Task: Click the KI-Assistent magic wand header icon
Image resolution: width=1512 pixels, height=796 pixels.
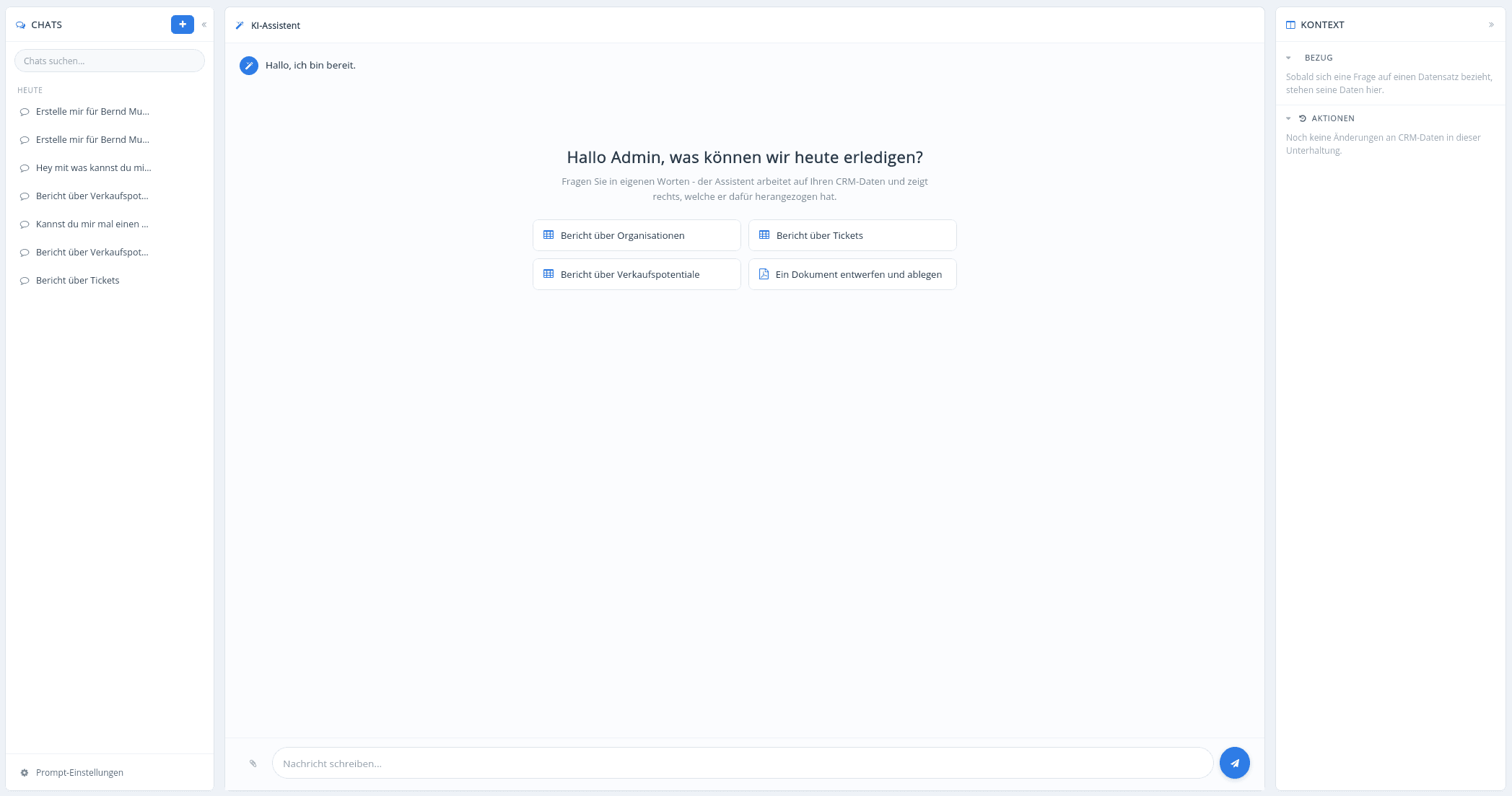Action: (x=240, y=25)
